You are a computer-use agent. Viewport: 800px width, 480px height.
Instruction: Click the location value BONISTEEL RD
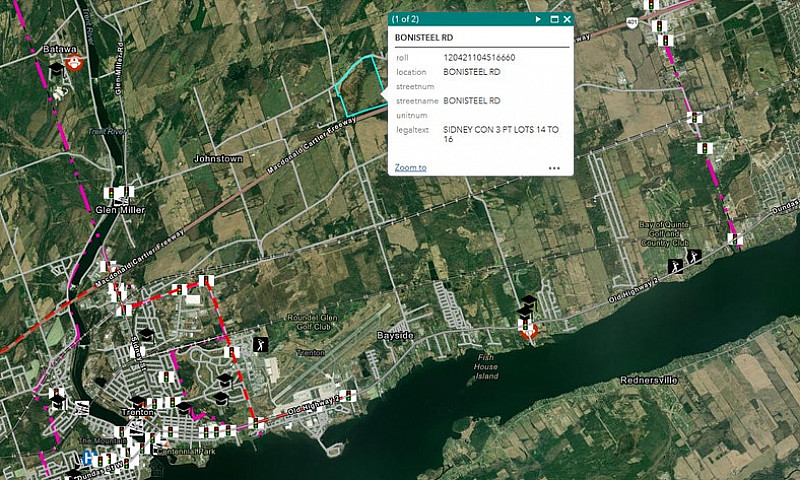(x=471, y=72)
